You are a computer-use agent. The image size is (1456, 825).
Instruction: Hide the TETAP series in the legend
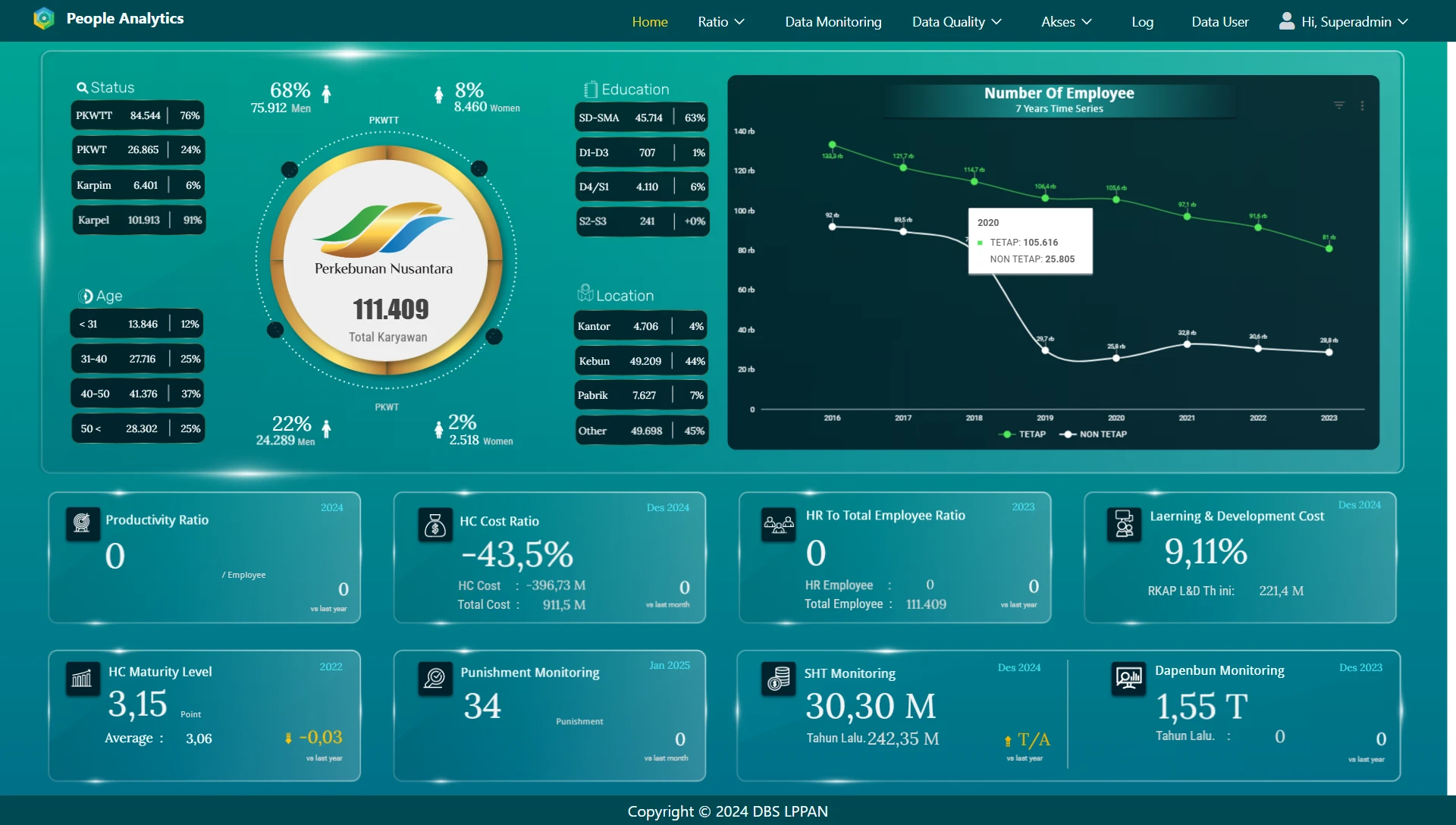[x=1023, y=434]
